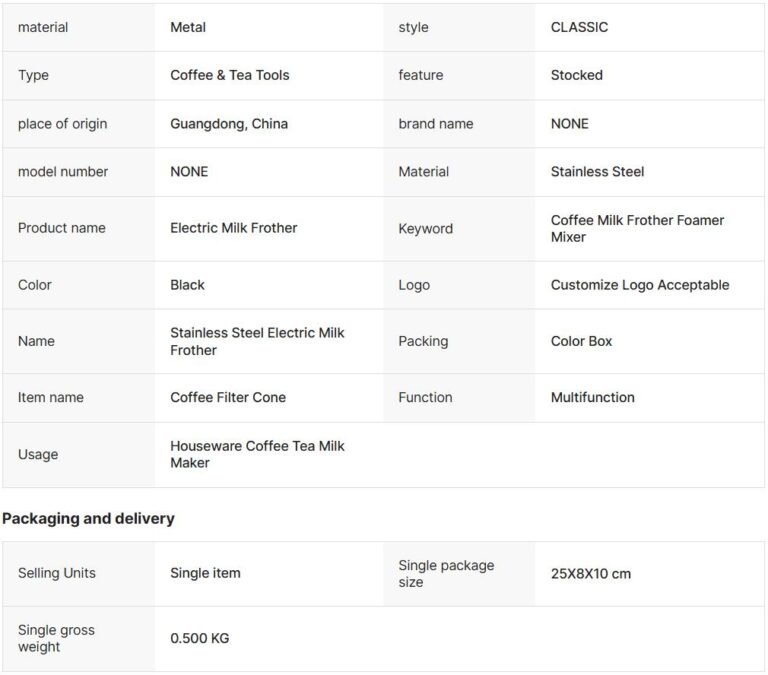Viewport: 768px width, 675px height.
Task: Select the 25X8X10 cm package size value
Action: point(591,574)
